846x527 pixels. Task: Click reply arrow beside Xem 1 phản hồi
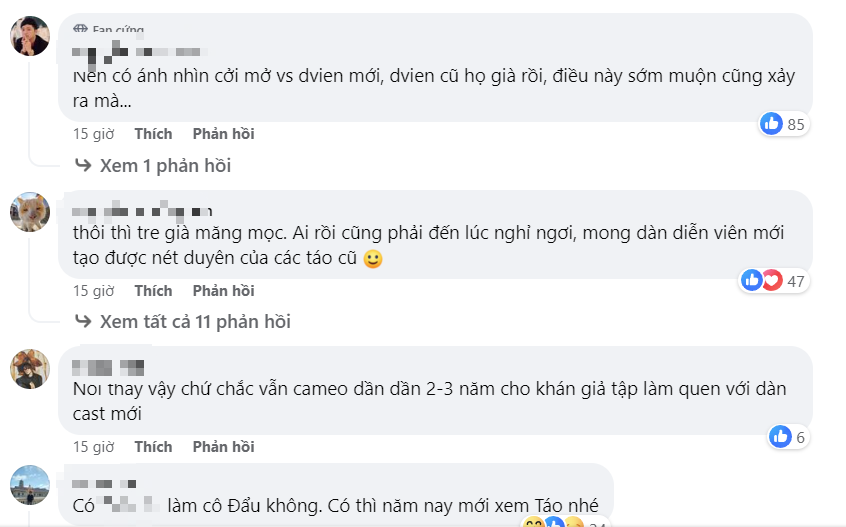(84, 166)
